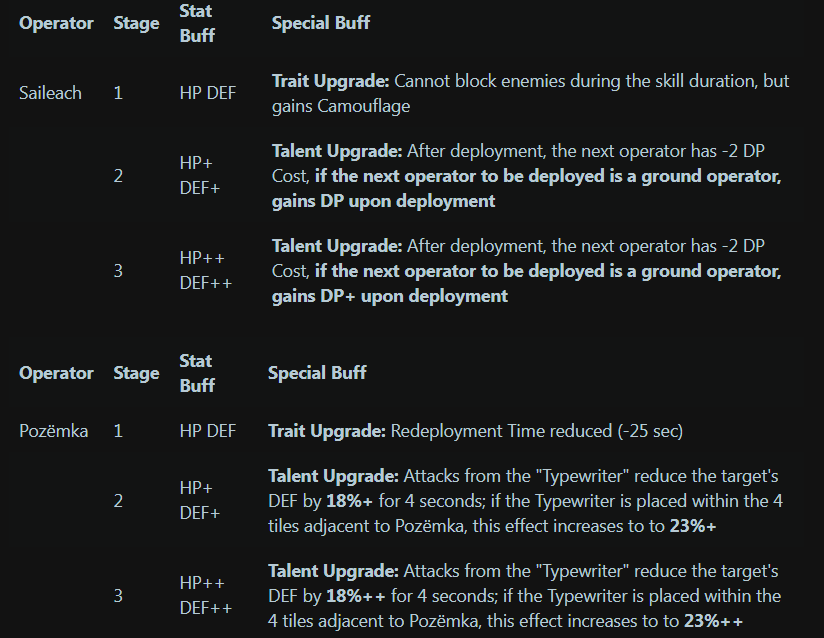
Task: Click the second table's Special Buff header
Action: (x=317, y=373)
